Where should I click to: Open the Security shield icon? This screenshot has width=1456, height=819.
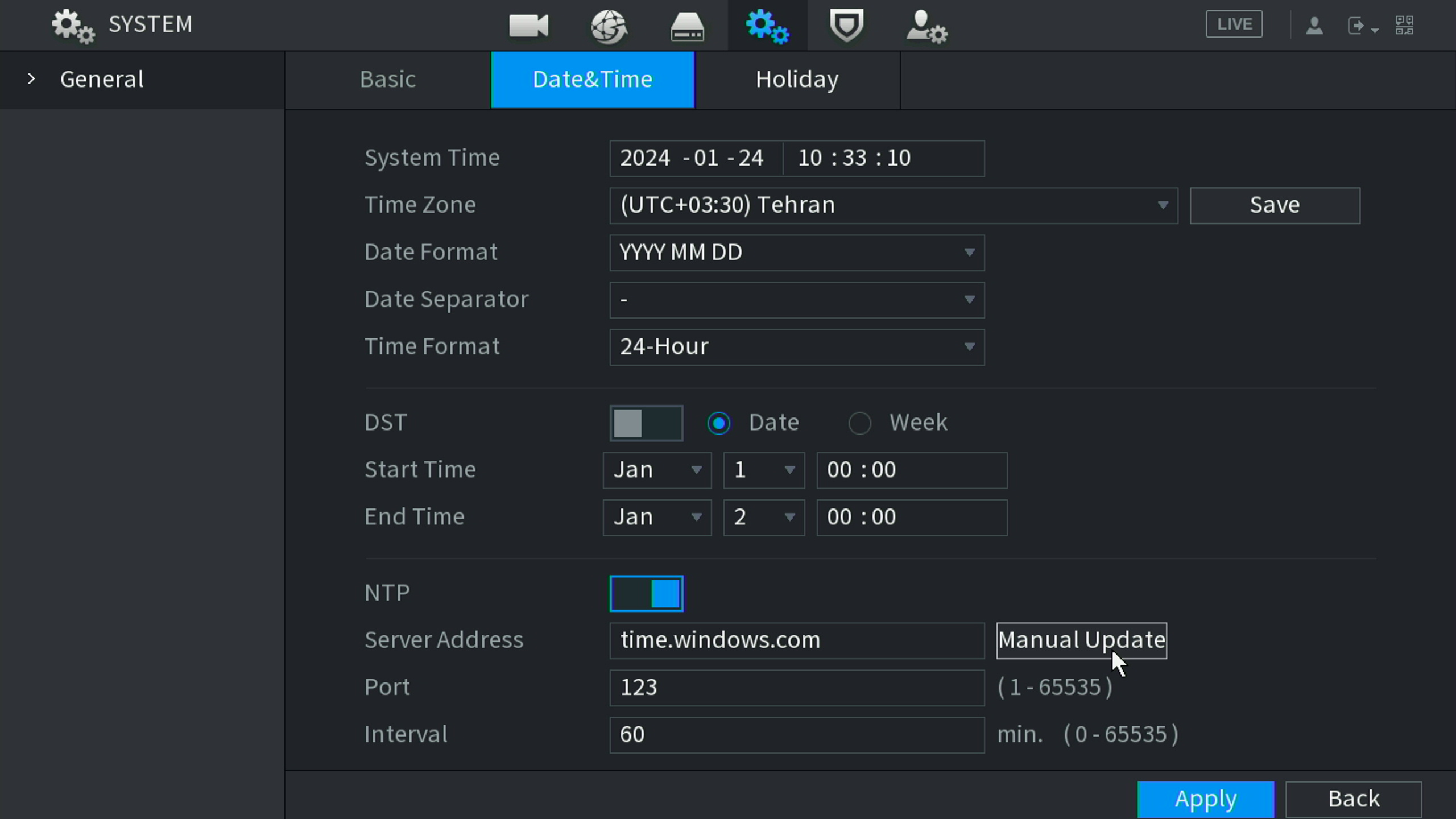pyautogui.click(x=846, y=26)
